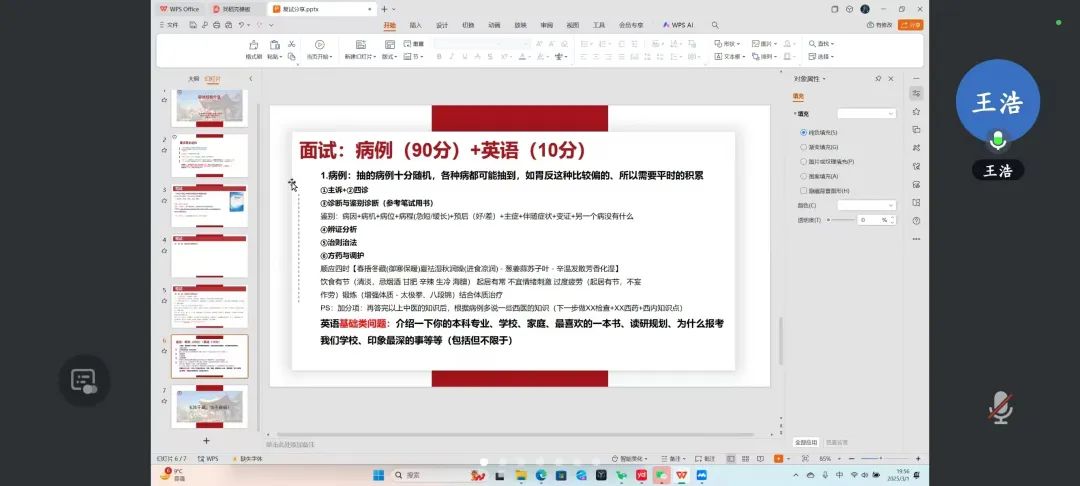Screen dimensions: 1080x486
Task: Click the 格式刷 format painter icon
Action: pos(254,45)
